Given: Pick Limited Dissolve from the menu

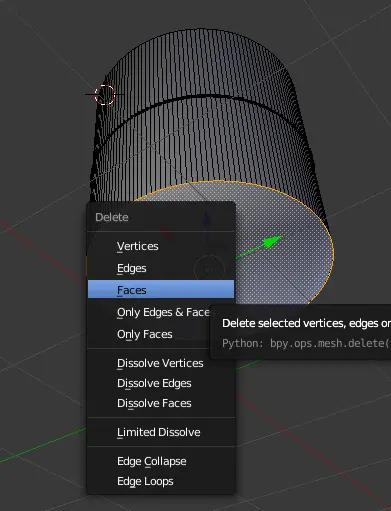Looking at the screenshot, I should click(x=161, y=432).
